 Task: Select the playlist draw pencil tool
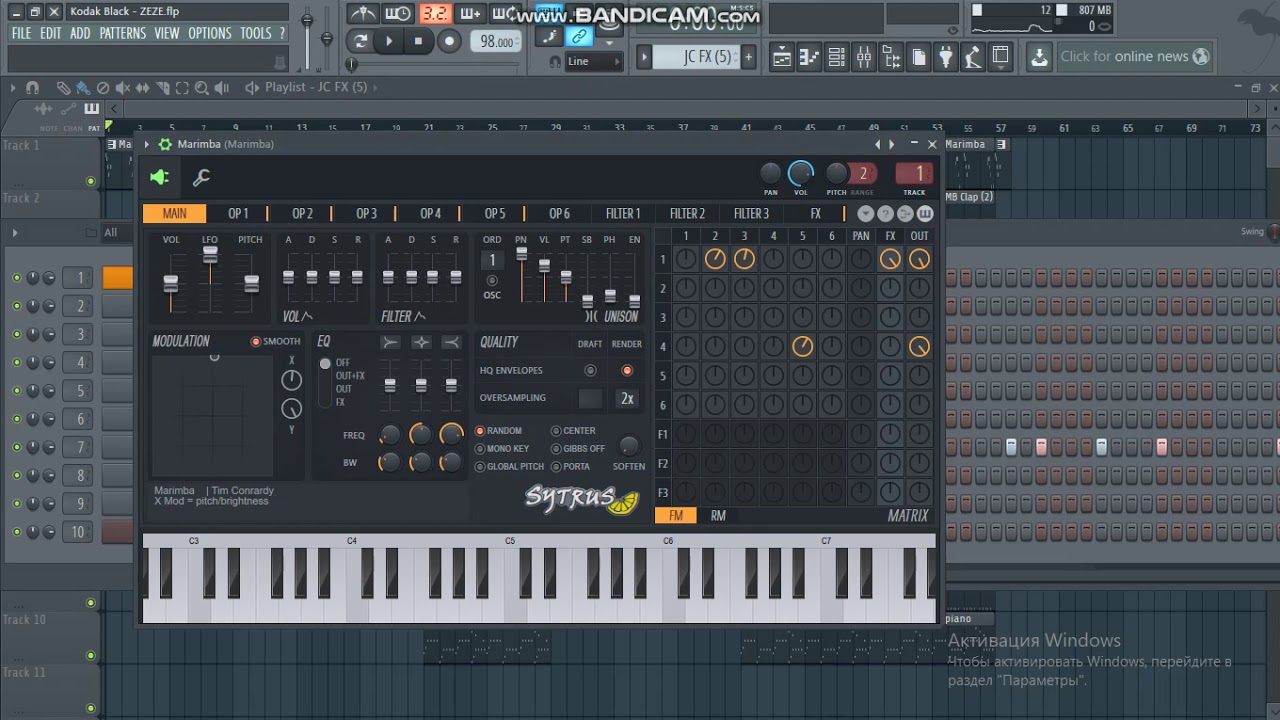click(x=63, y=88)
